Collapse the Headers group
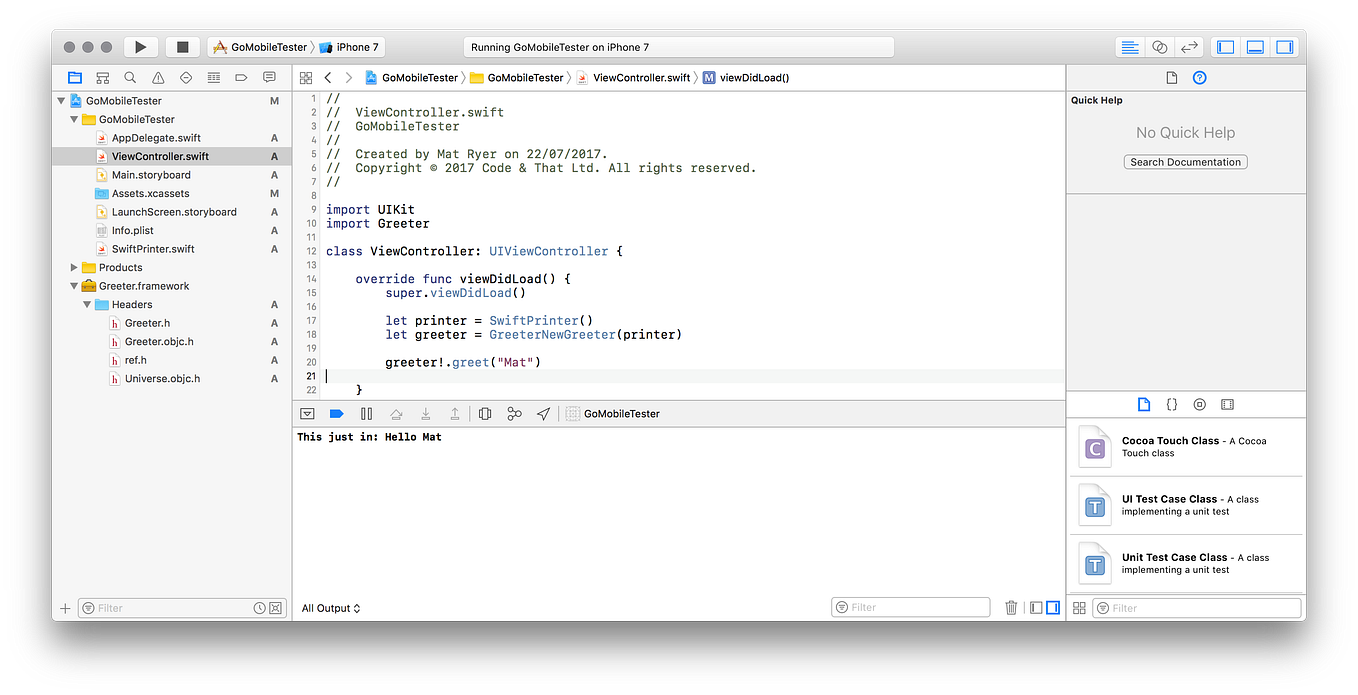1358x695 pixels. (x=87, y=304)
